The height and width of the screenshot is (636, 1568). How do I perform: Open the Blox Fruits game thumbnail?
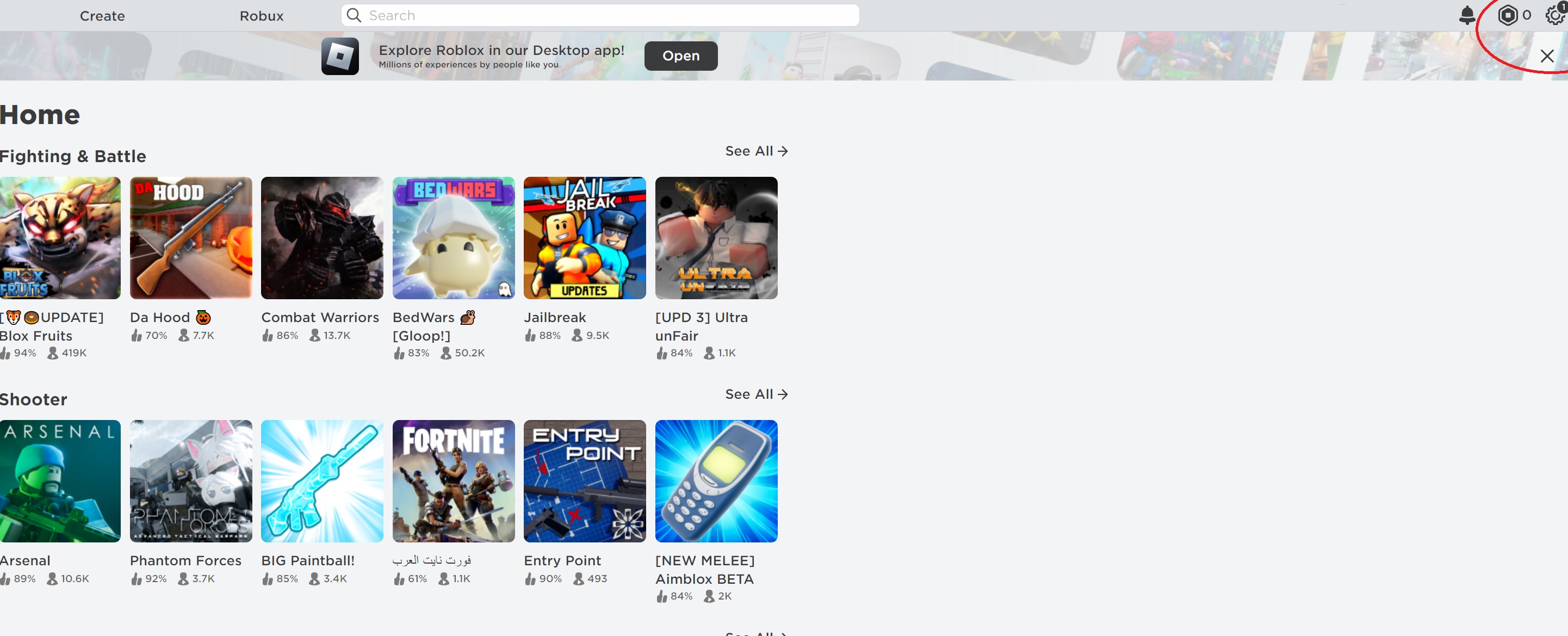pos(60,238)
